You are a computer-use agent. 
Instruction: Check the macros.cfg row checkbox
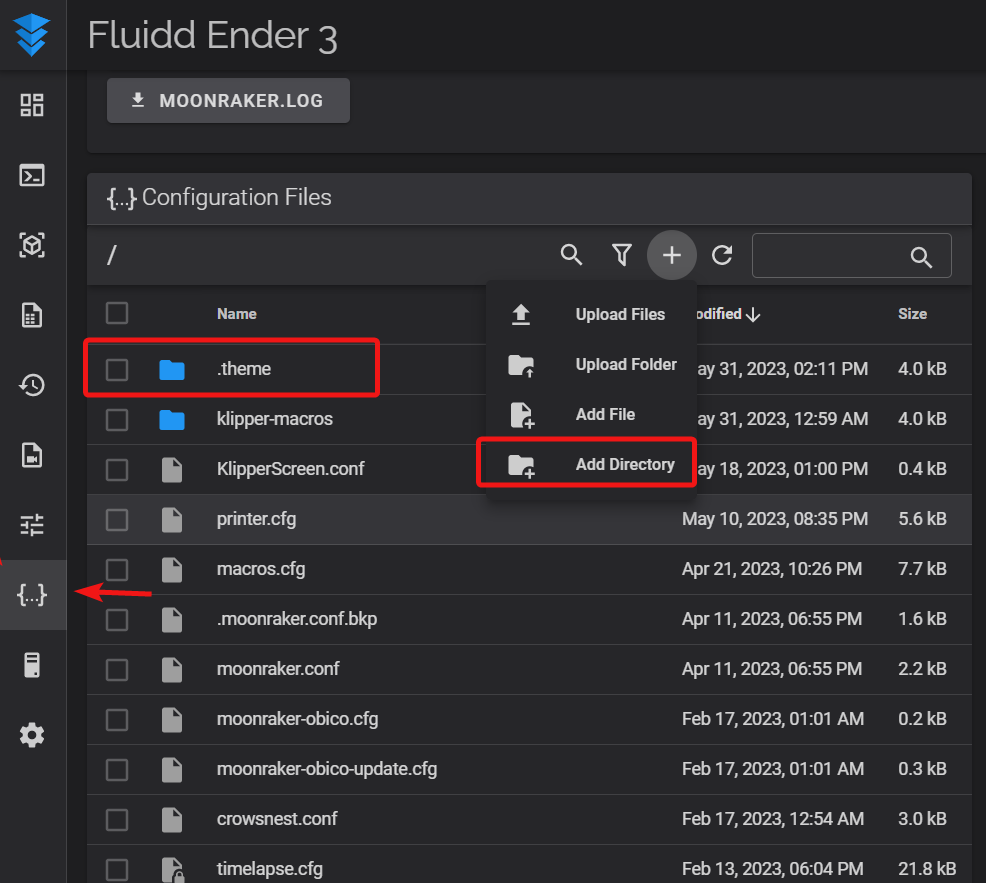(117, 569)
